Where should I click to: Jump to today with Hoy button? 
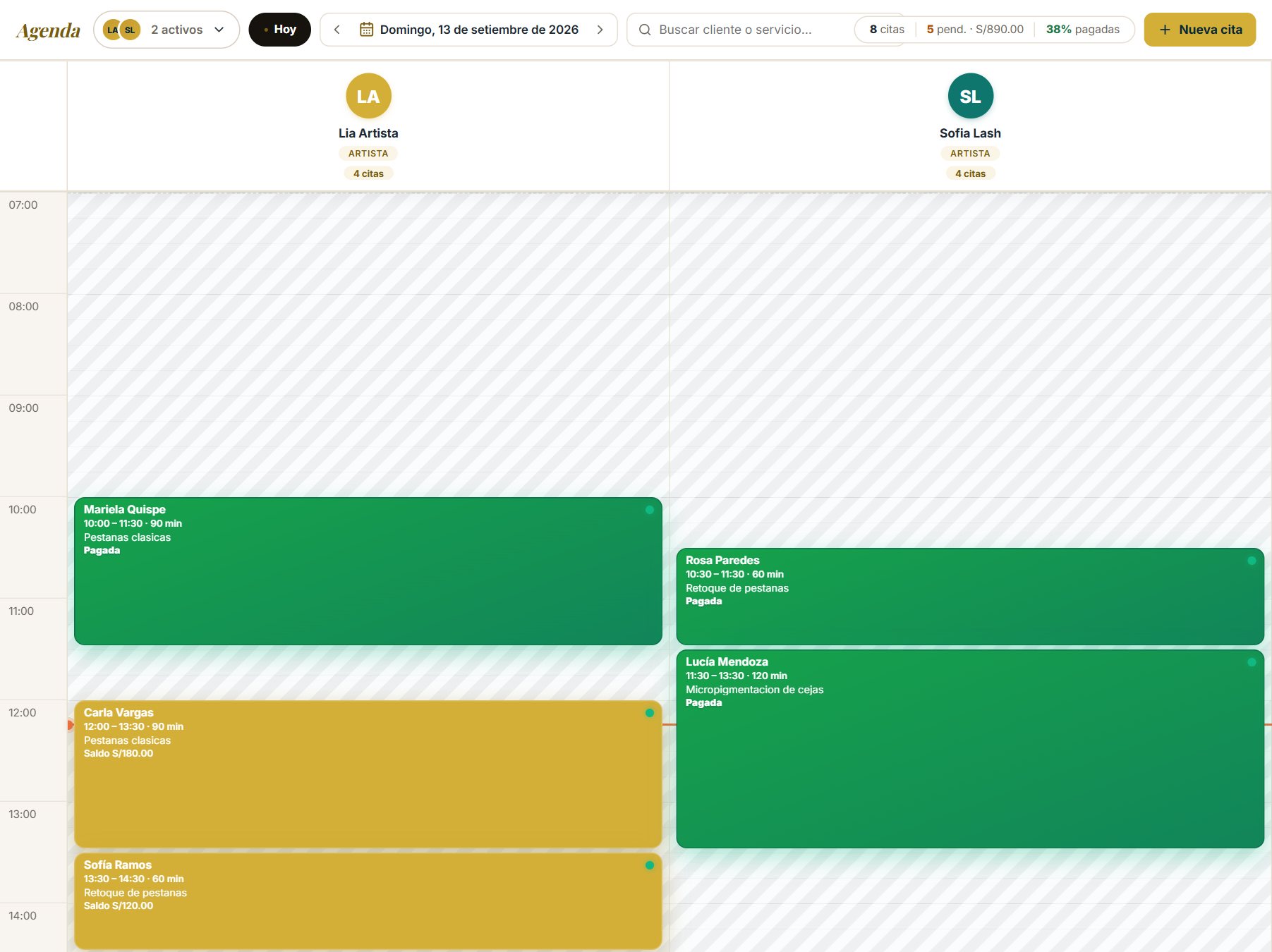pos(279,30)
